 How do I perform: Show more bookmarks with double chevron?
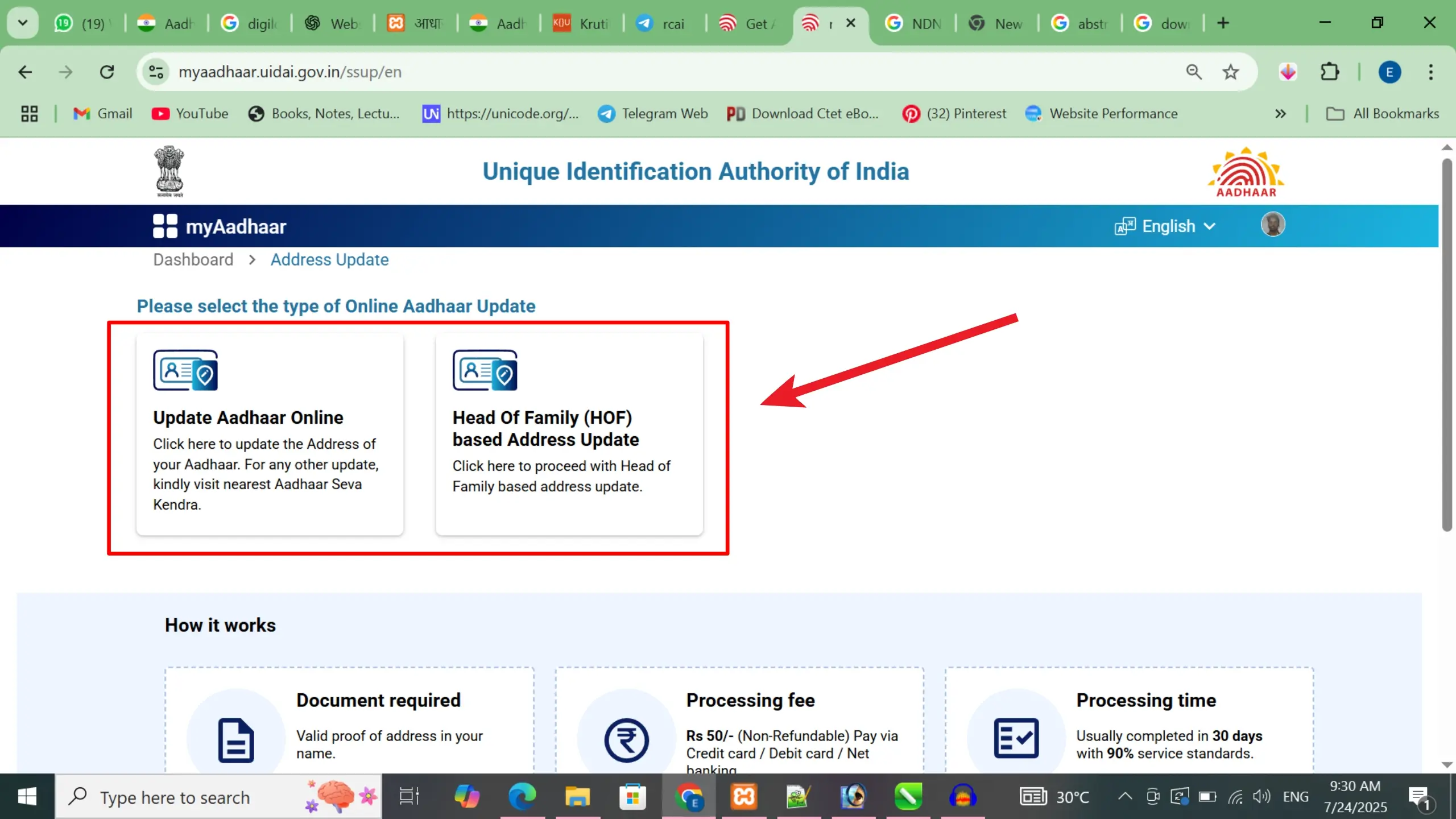pyautogui.click(x=1280, y=114)
